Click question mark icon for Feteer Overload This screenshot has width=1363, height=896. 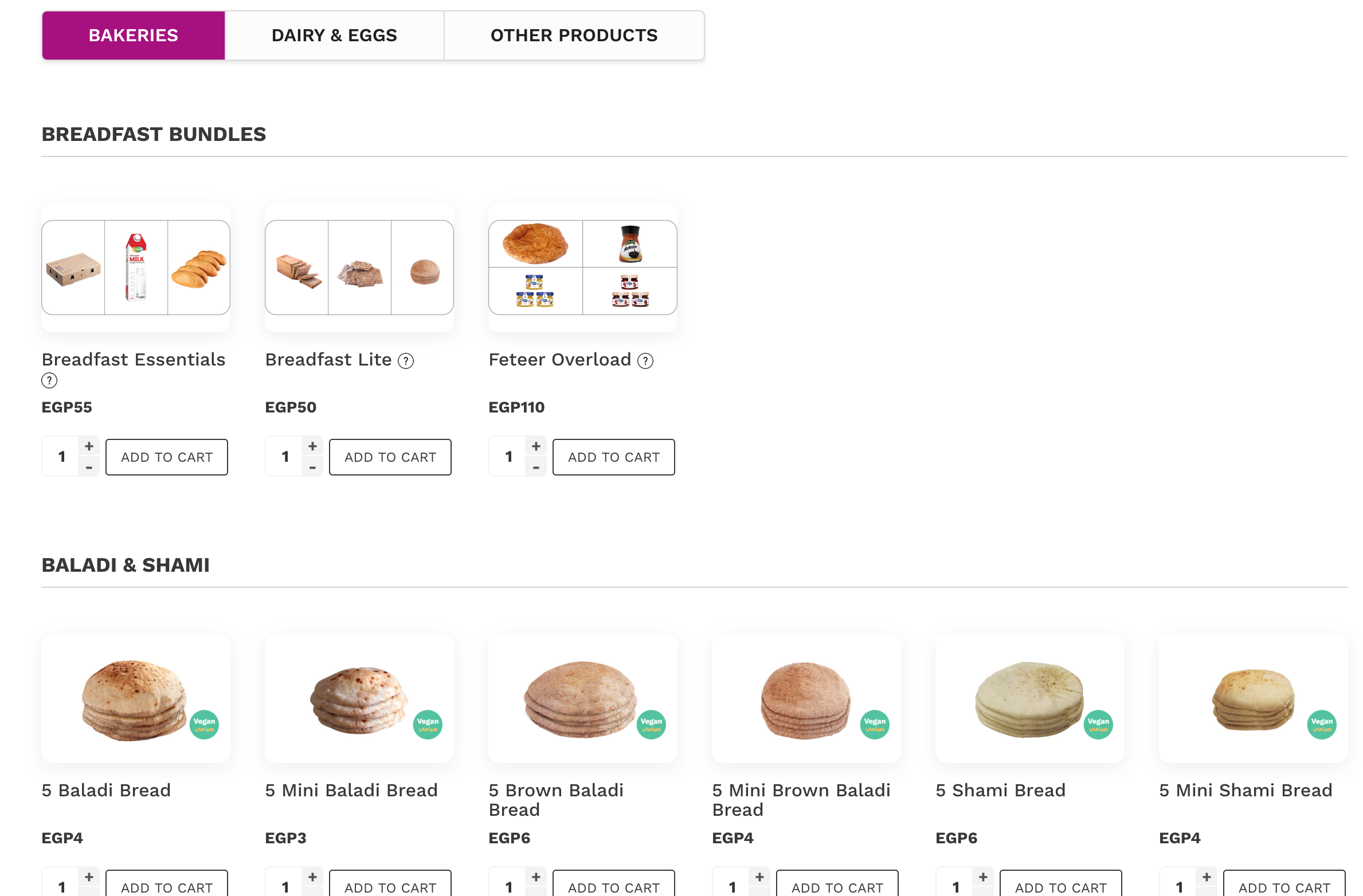tap(645, 361)
